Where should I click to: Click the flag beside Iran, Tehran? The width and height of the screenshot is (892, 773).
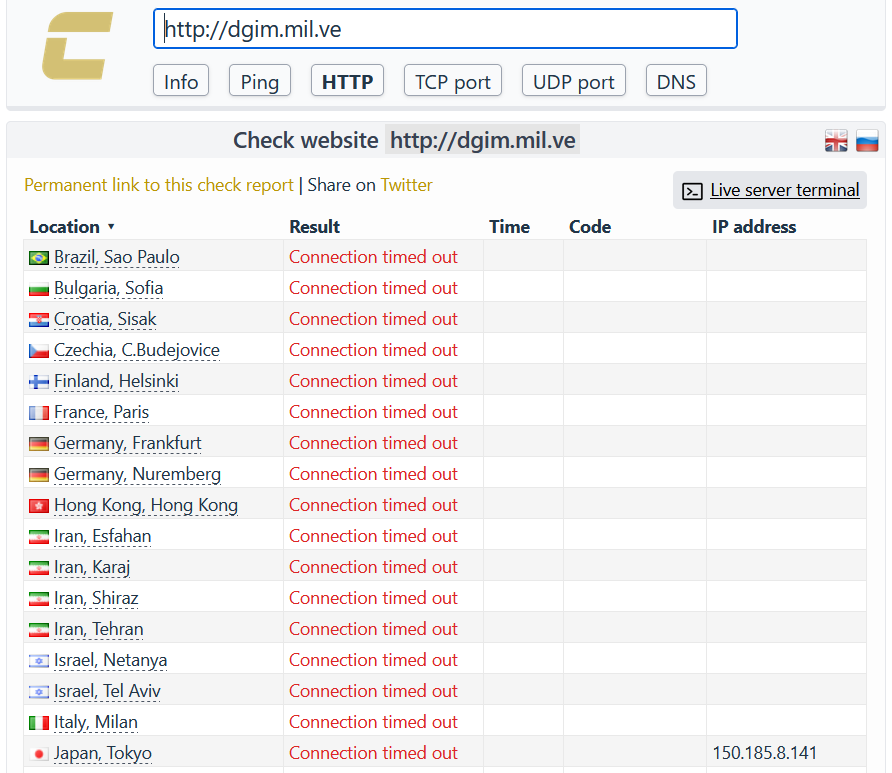coord(39,630)
